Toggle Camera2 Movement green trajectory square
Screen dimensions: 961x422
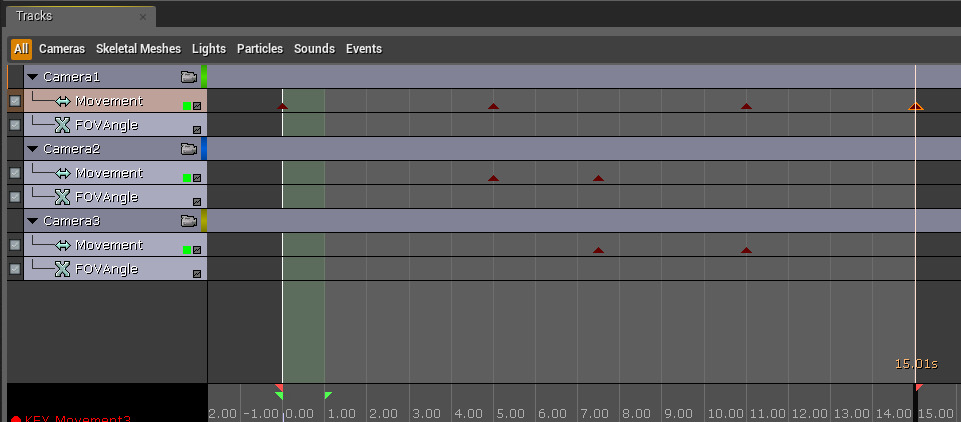coord(187,178)
